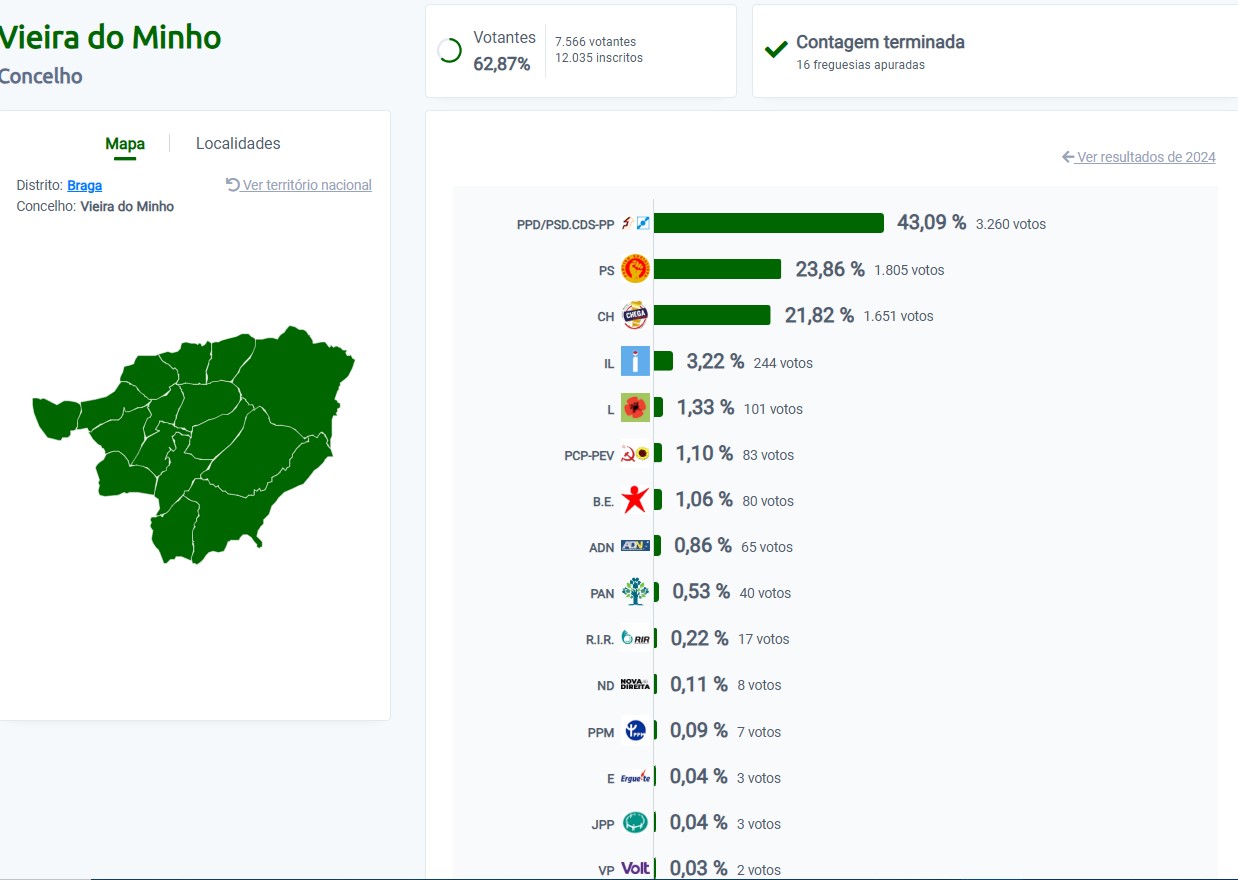The height and width of the screenshot is (880, 1238).
Task: Click the Iniciativa Liberal blue logo
Action: coord(635,361)
